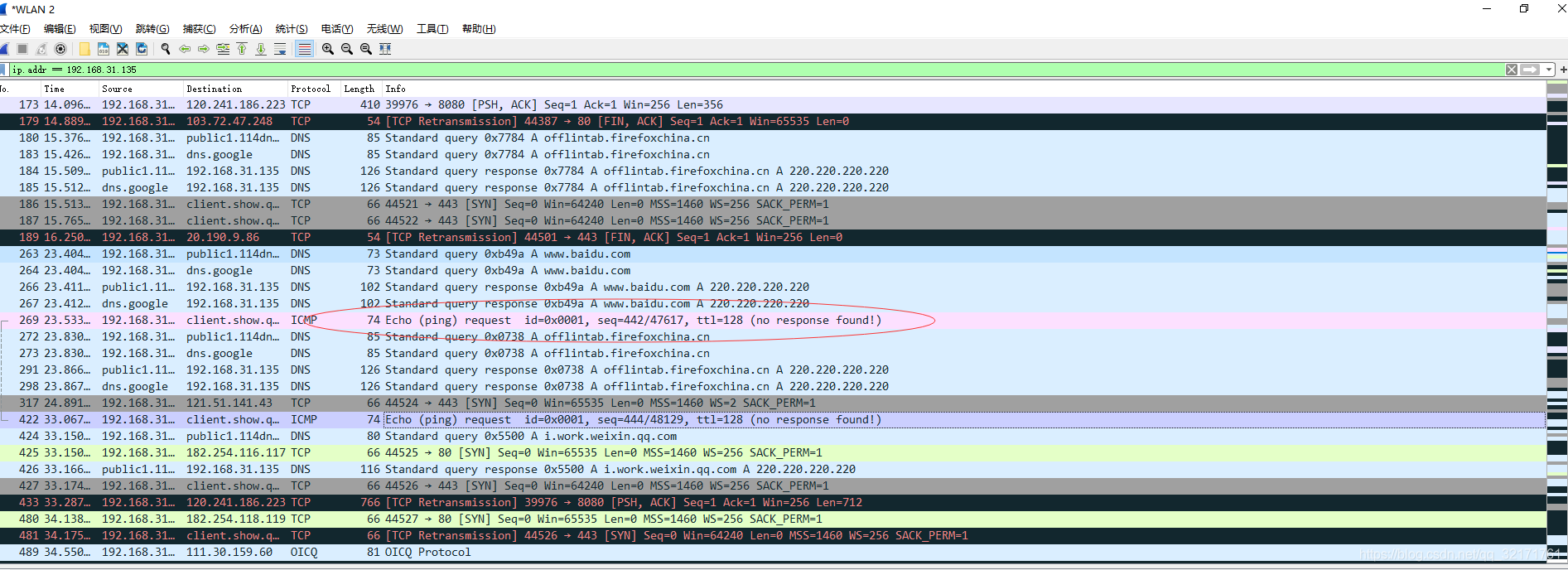Open the 编辑(E) menu
Viewport: 1568px width, 570px height.
[x=60, y=29]
